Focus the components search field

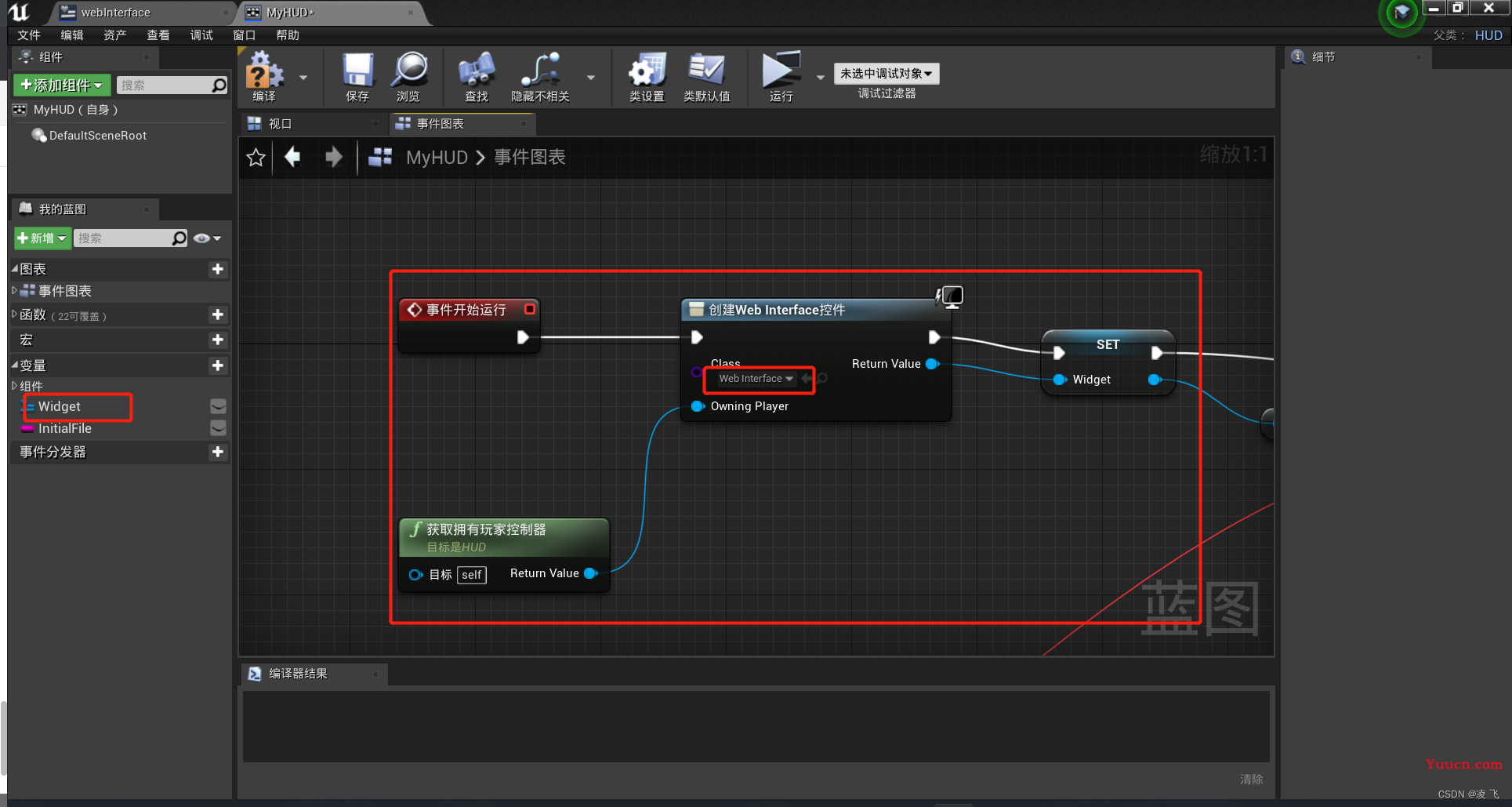(x=164, y=85)
